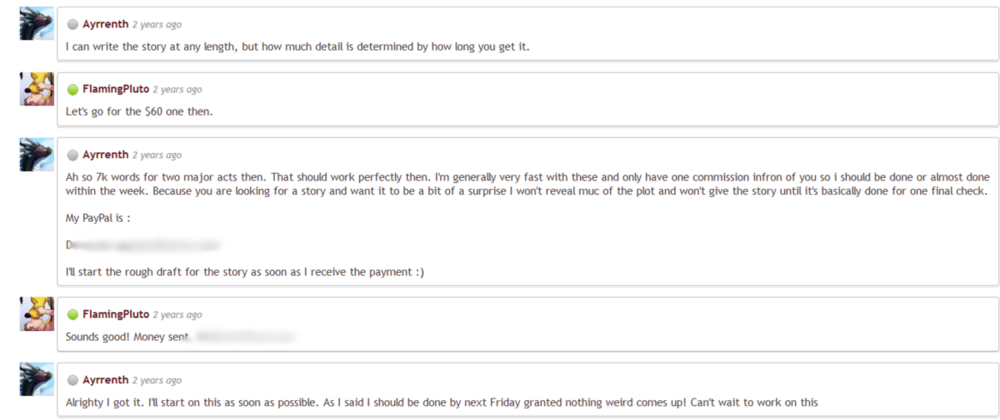Visit the Ayrrenth profile link above "Alrighty I got it"

click(105, 380)
